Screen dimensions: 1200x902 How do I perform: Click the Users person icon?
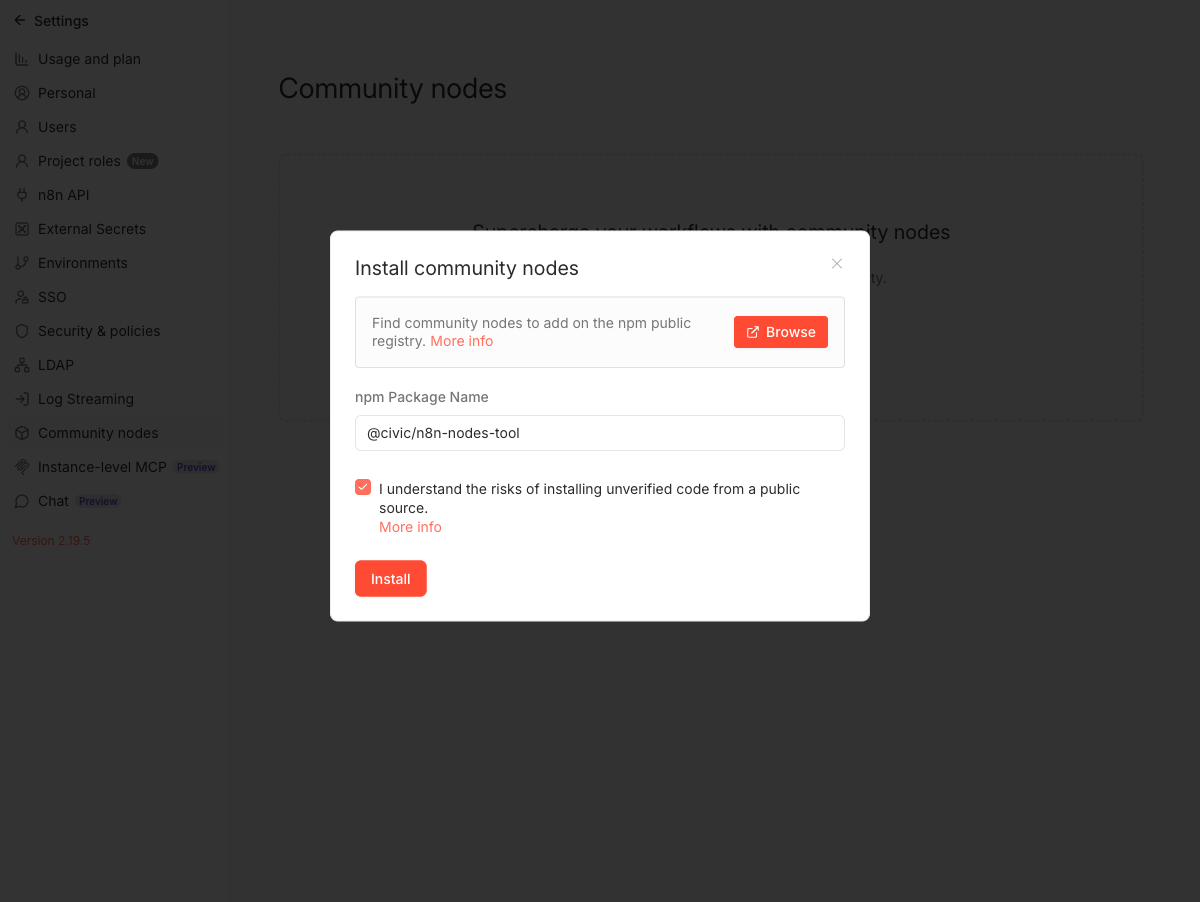pos(22,127)
